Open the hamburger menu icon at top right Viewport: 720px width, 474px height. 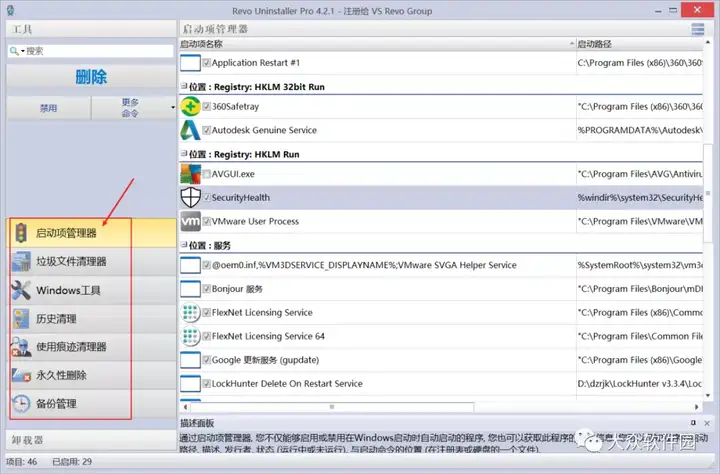tap(698, 29)
